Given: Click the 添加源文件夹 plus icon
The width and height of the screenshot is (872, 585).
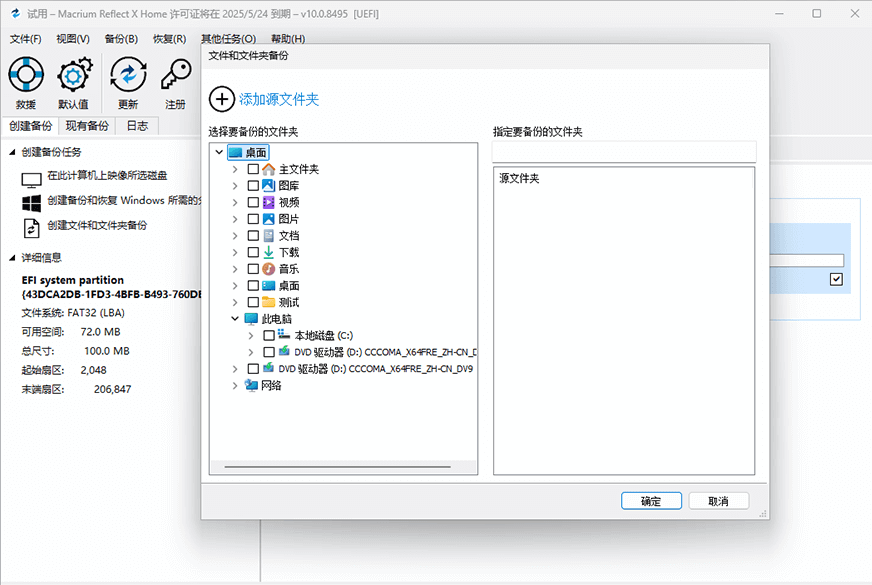Looking at the screenshot, I should (x=221, y=99).
